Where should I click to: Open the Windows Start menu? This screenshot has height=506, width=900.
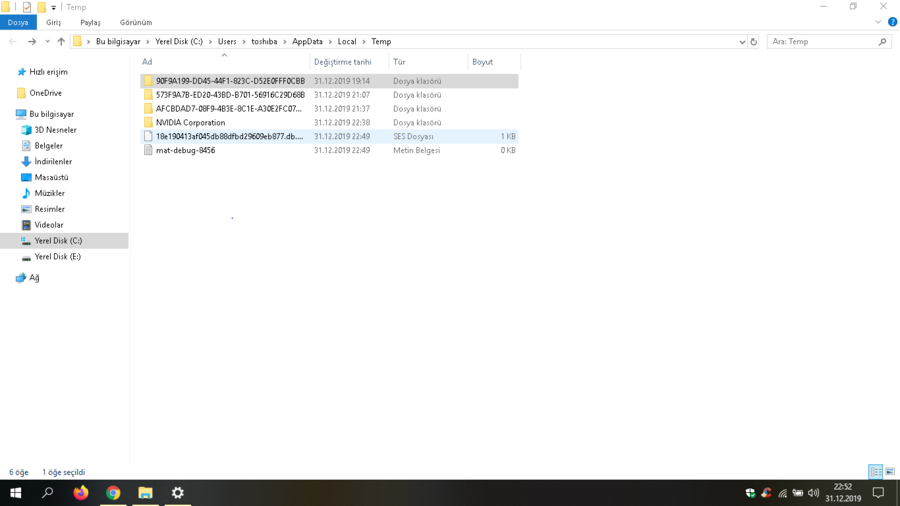pyautogui.click(x=15, y=493)
